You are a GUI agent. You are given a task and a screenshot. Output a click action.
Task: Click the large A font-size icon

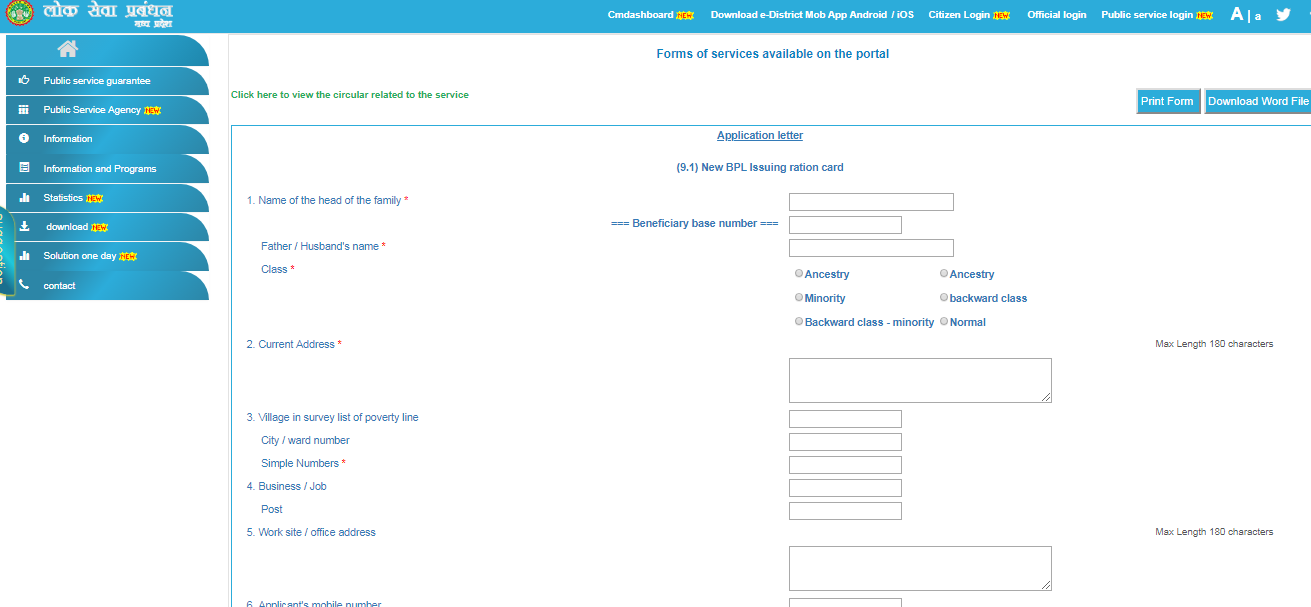click(x=1237, y=13)
